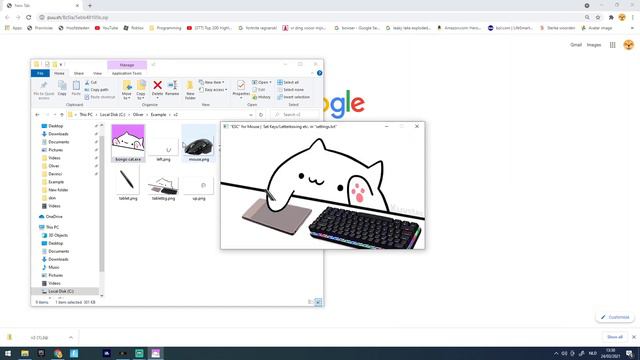
Task: Click the Rename icon in the Organize group
Action: (172, 85)
